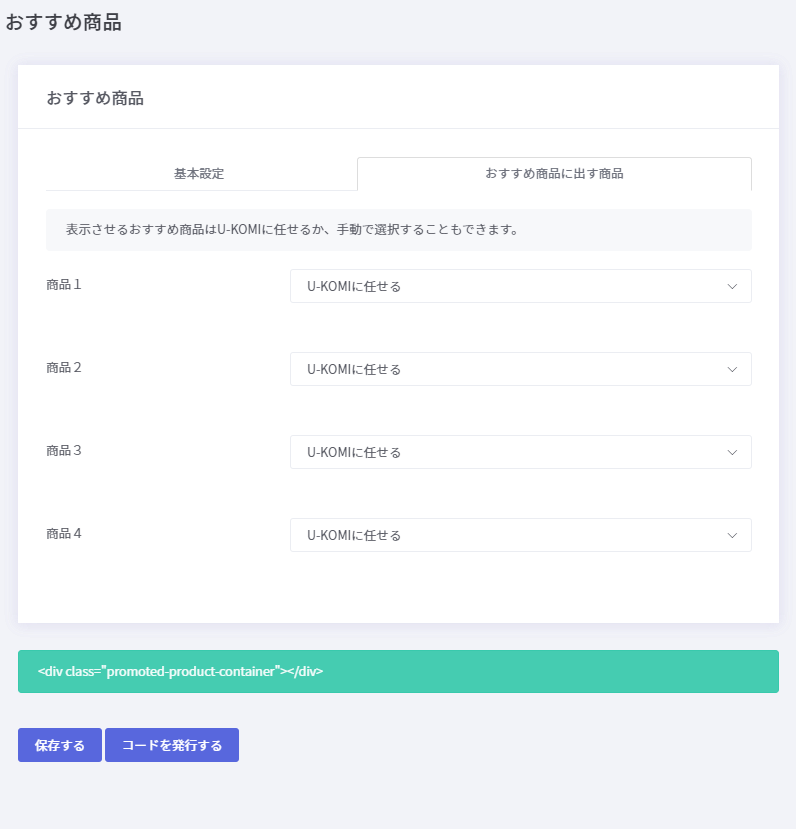
Task: Click the chevron arrow in 商品2 select
Action: pyautogui.click(x=732, y=370)
